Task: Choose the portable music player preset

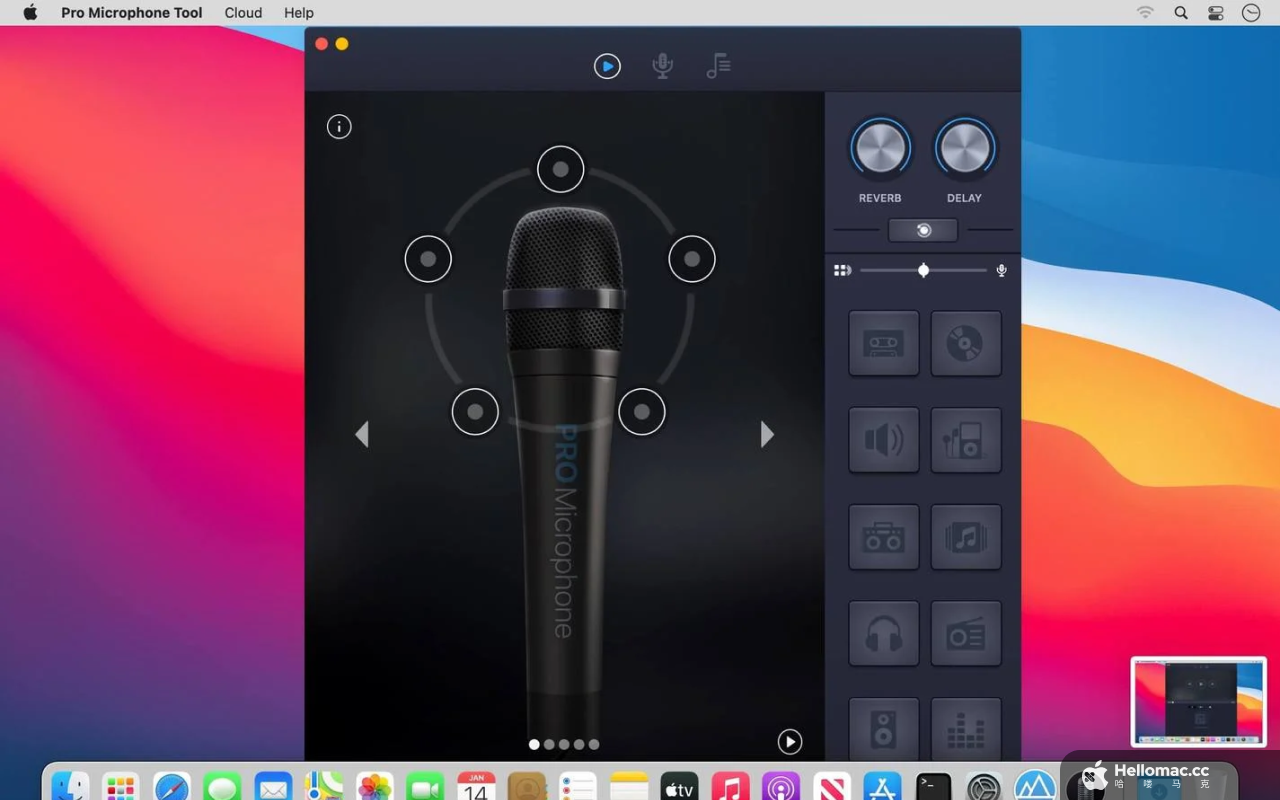Action: click(x=966, y=440)
